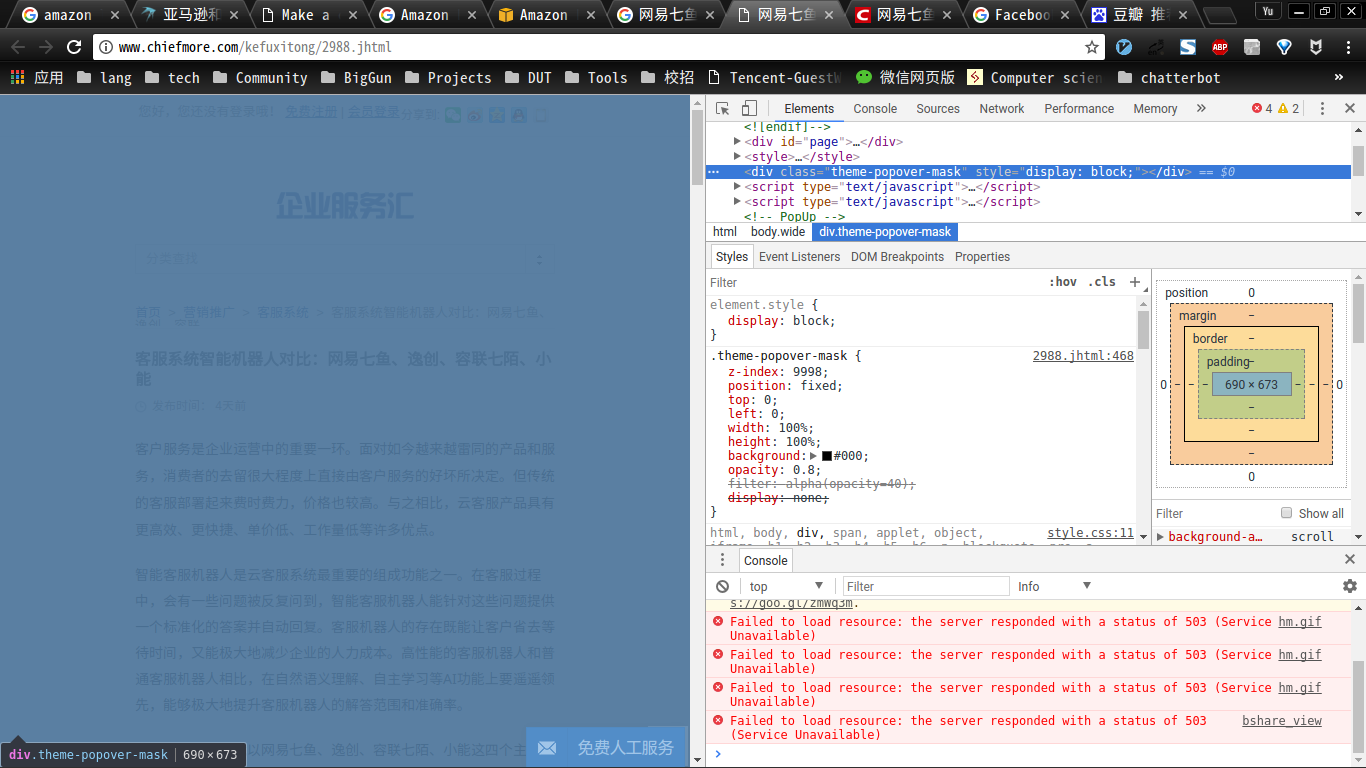Image resolution: width=1366 pixels, height=768 pixels.
Task: Click the black background color swatch
Action: click(x=827, y=456)
